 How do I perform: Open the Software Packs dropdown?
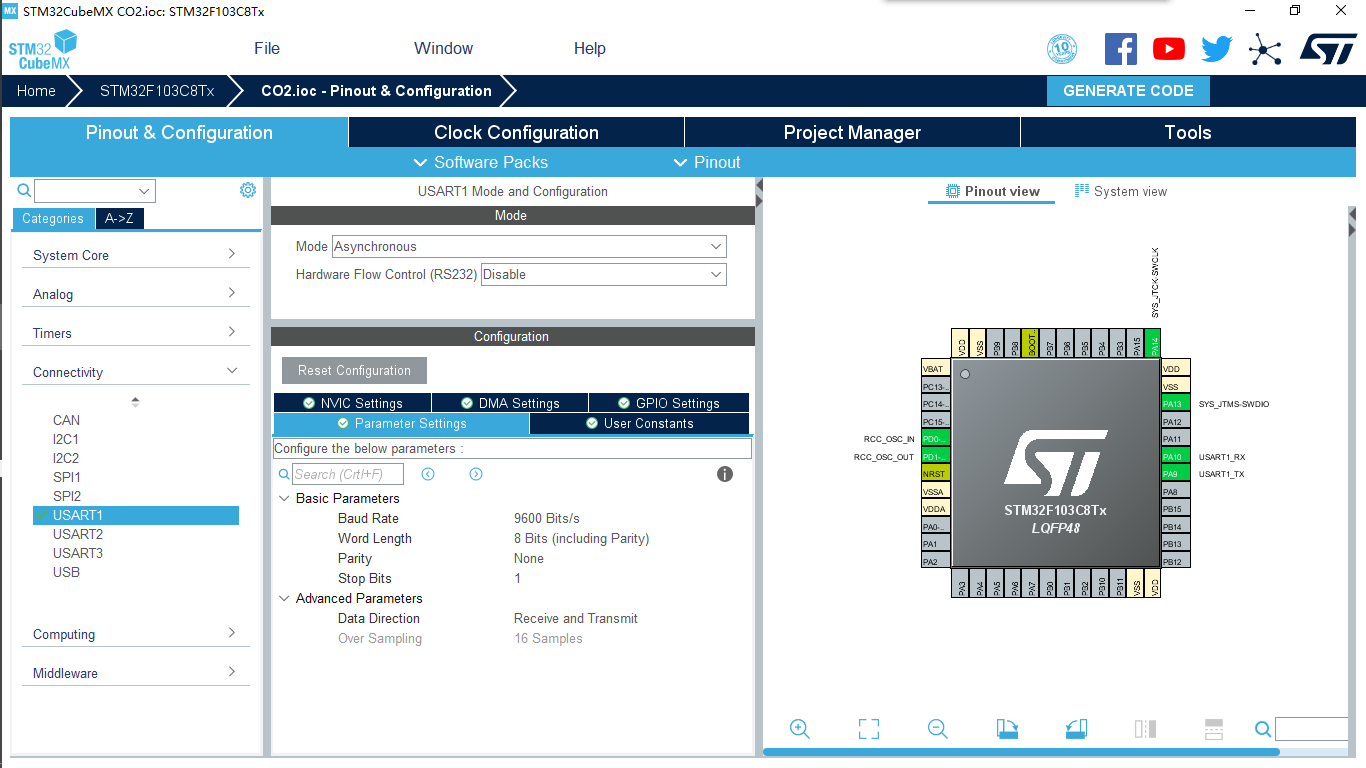pos(481,162)
